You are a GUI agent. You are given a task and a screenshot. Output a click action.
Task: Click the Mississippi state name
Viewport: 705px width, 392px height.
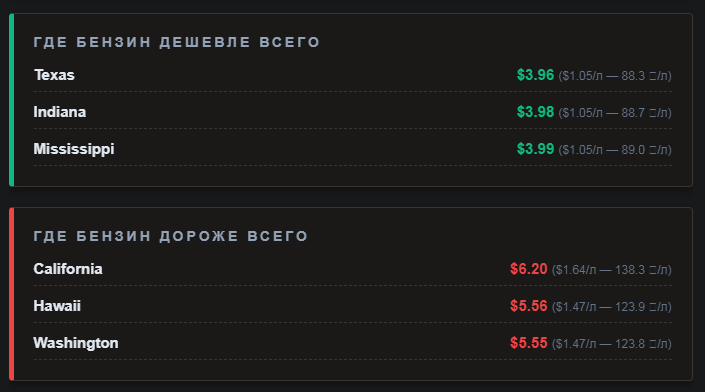pos(74,149)
